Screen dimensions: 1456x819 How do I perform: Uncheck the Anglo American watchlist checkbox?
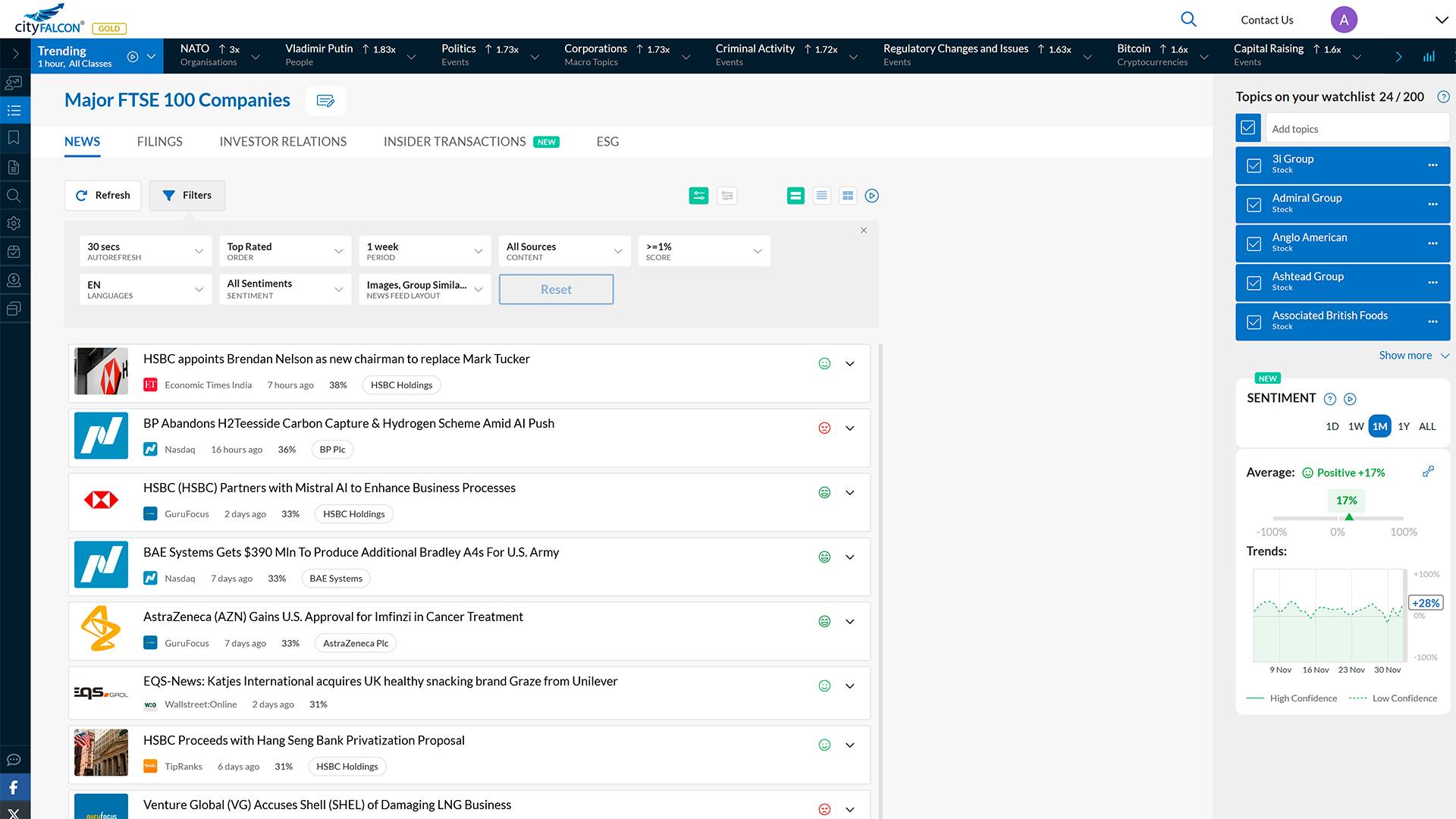coord(1254,243)
